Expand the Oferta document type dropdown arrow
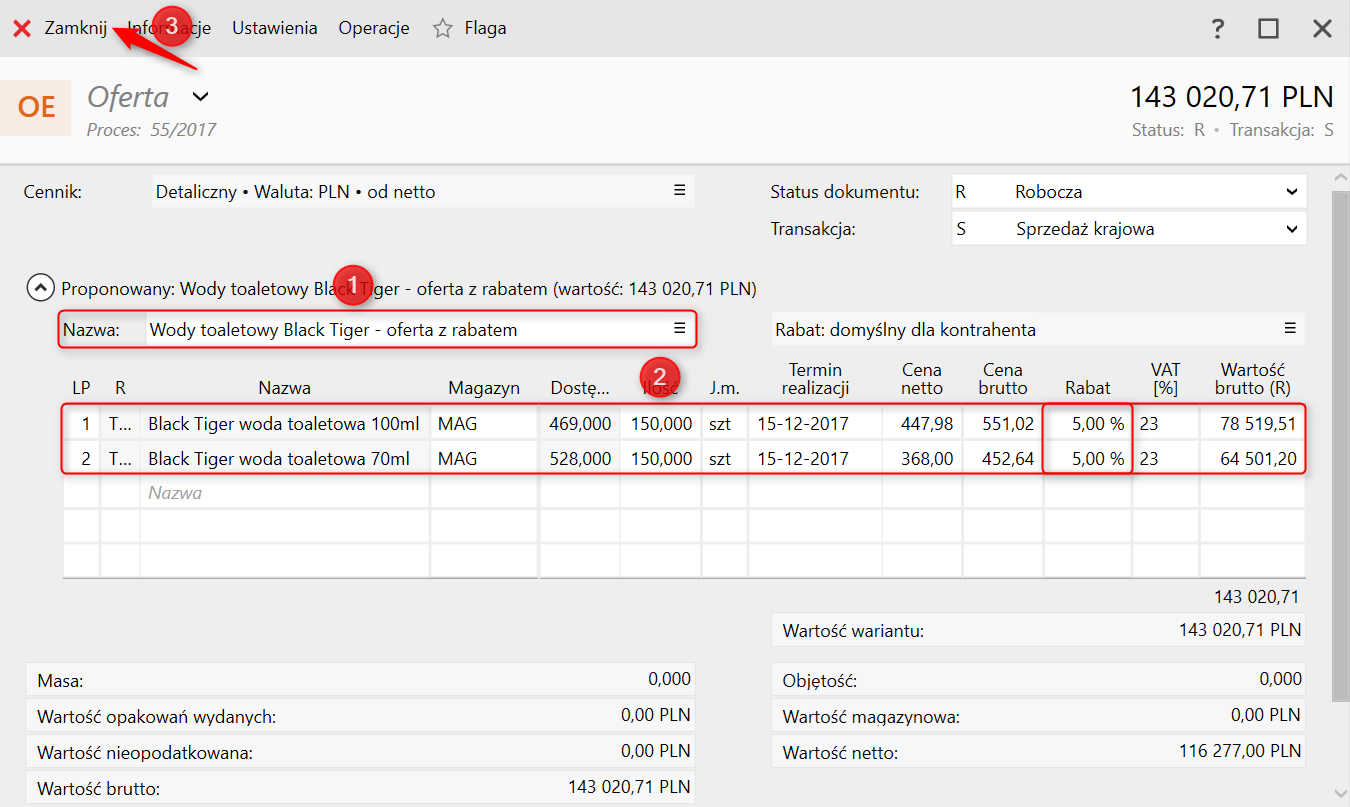 (201, 97)
